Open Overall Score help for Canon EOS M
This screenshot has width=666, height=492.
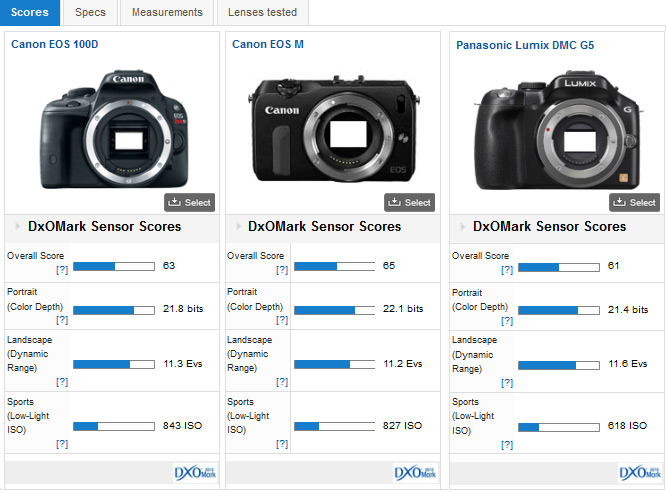click(x=282, y=270)
